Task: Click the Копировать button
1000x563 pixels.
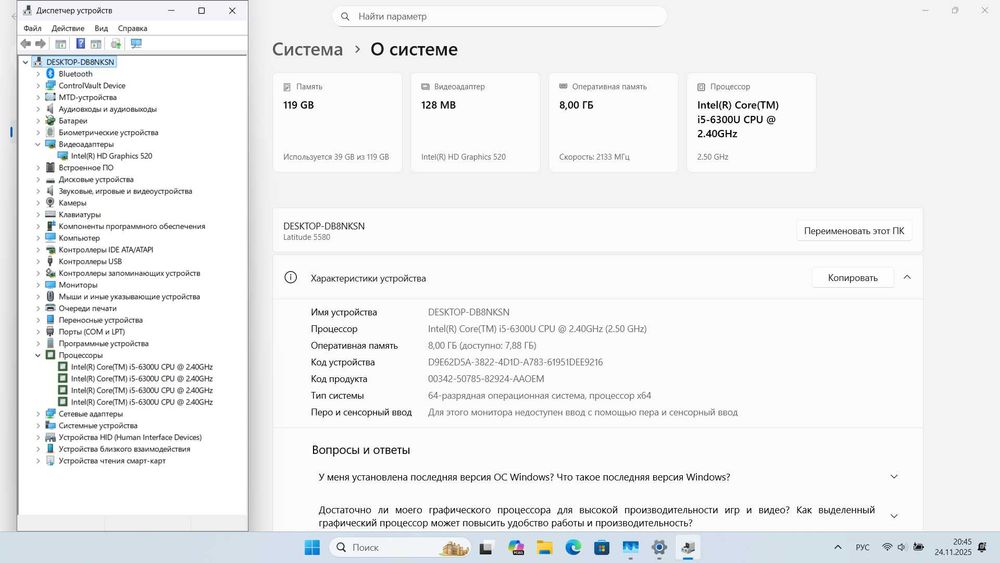Action: [853, 277]
